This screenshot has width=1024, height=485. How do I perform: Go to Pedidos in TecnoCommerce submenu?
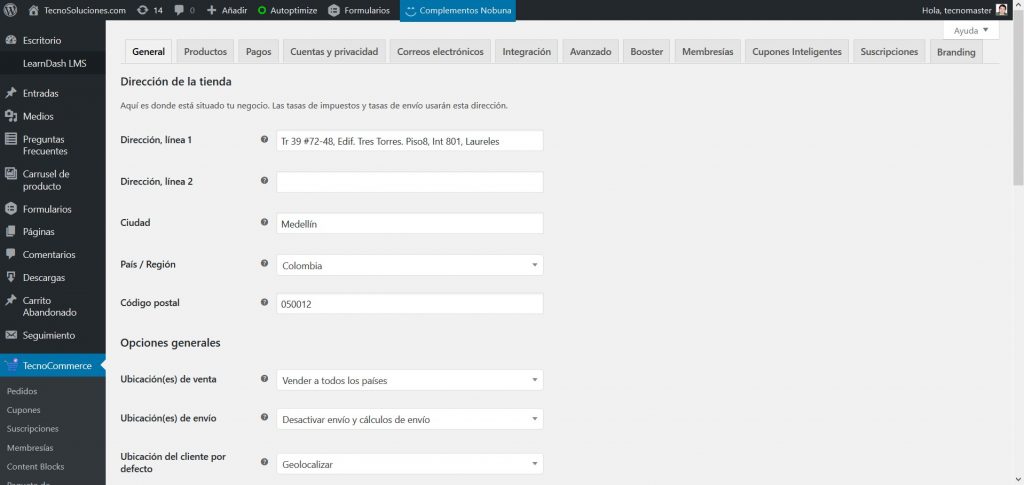coord(22,392)
